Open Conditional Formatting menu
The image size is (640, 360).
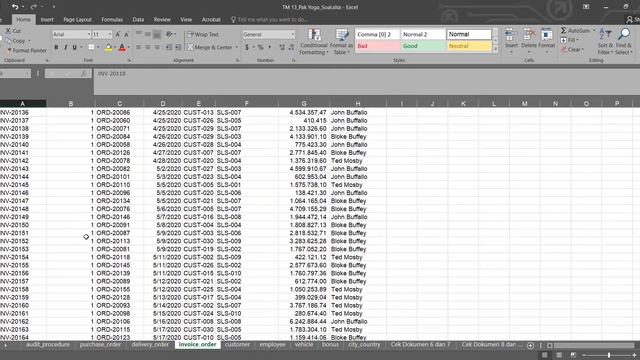pyautogui.click(x=313, y=41)
